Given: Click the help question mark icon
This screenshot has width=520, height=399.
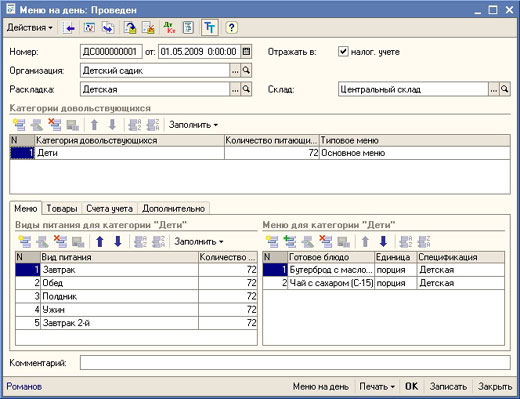Looking at the screenshot, I should 231,28.
